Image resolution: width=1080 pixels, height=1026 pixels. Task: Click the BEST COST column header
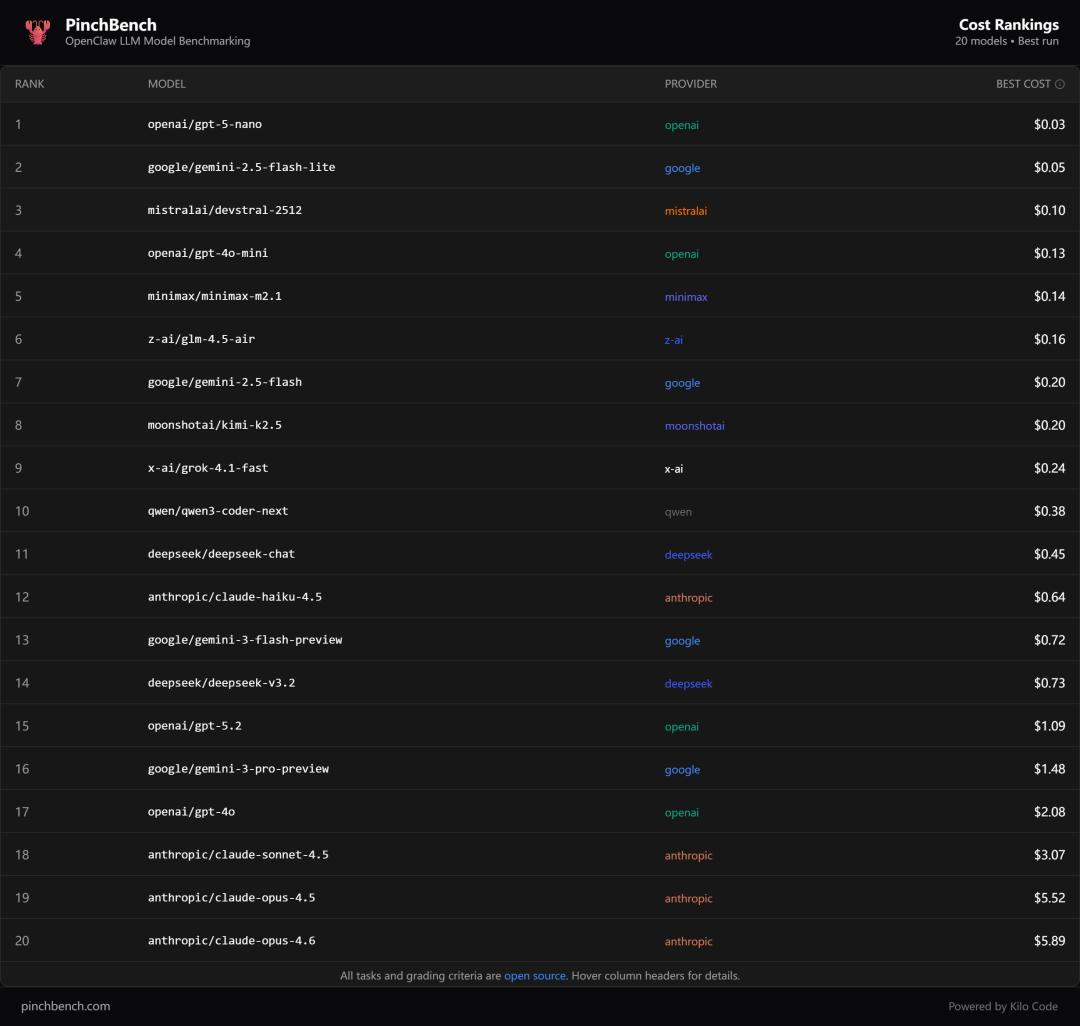coord(1024,84)
